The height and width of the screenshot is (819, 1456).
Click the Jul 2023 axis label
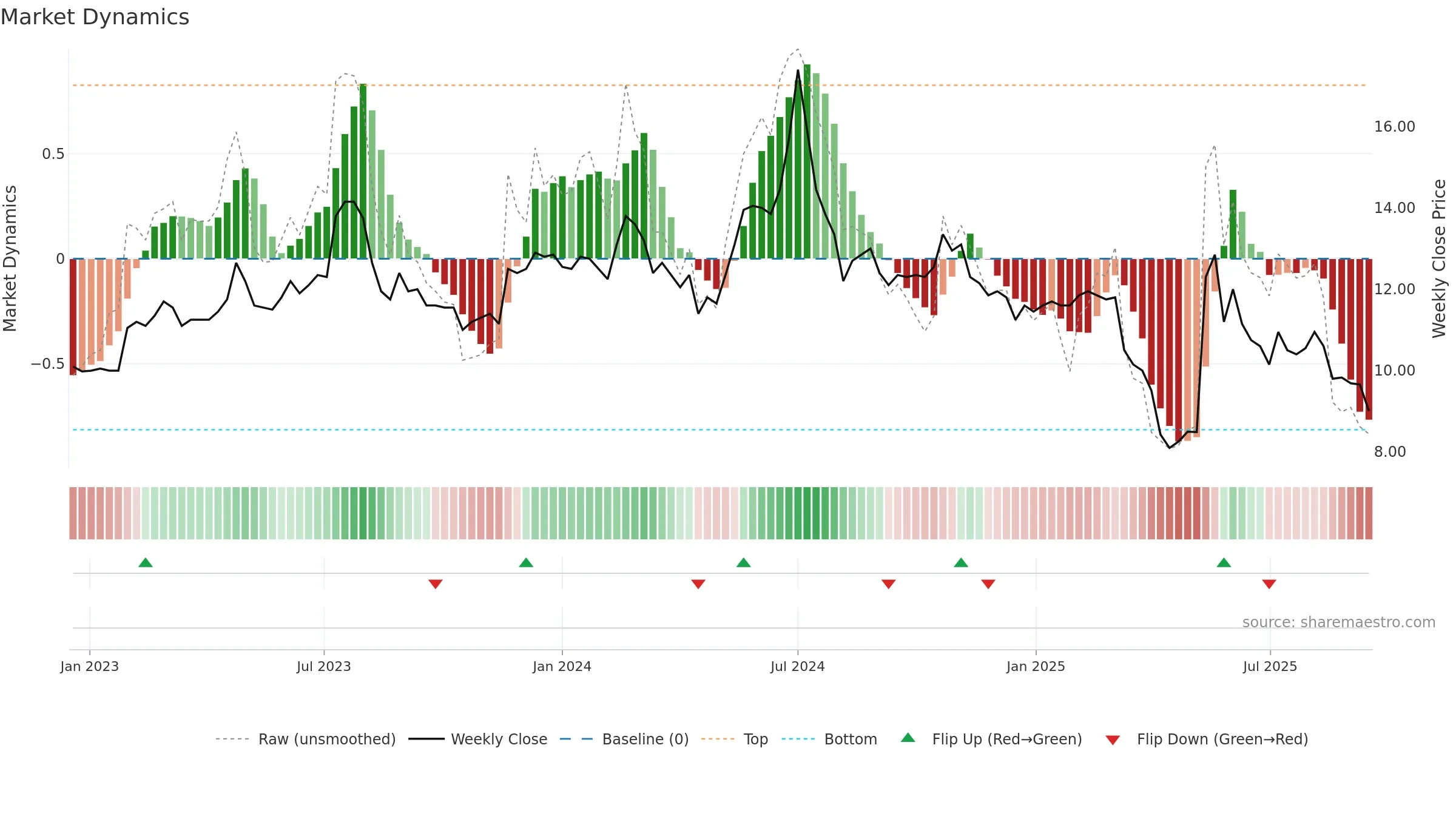(324, 666)
